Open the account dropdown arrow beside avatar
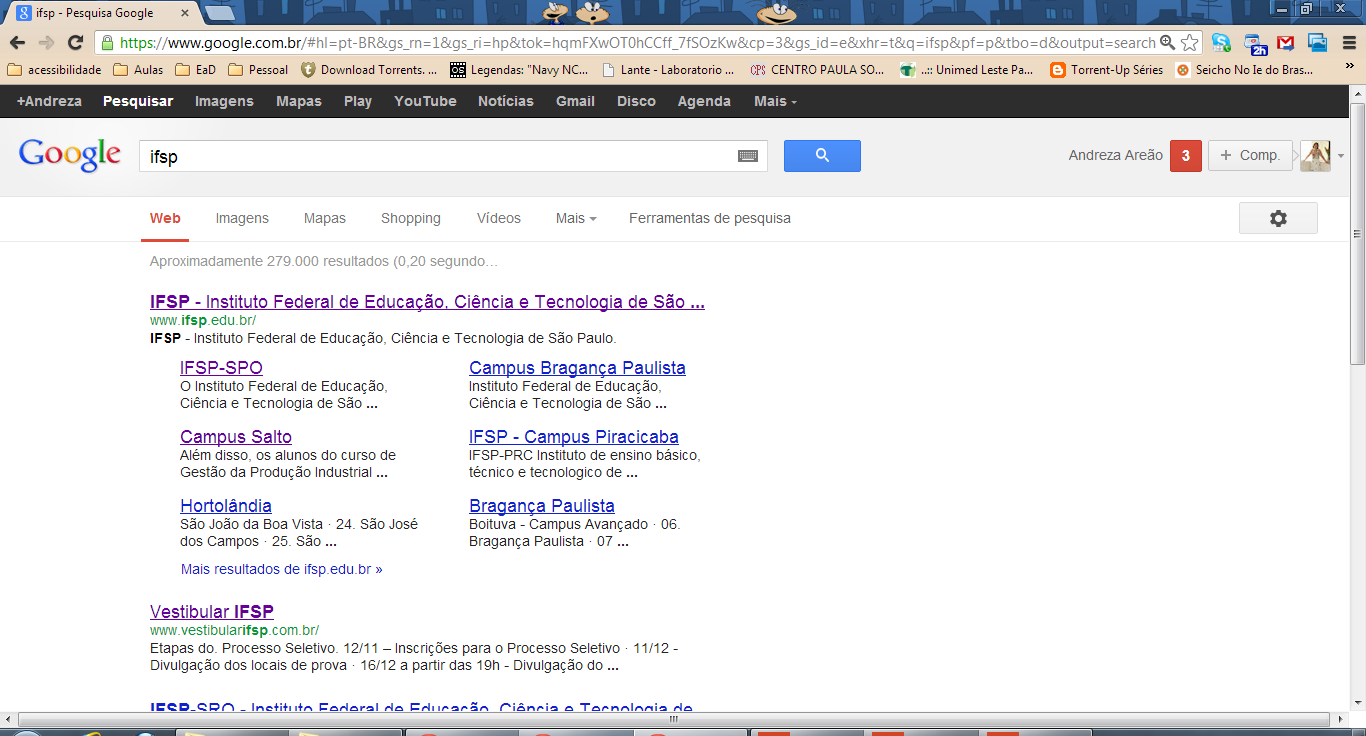 tap(1341, 157)
